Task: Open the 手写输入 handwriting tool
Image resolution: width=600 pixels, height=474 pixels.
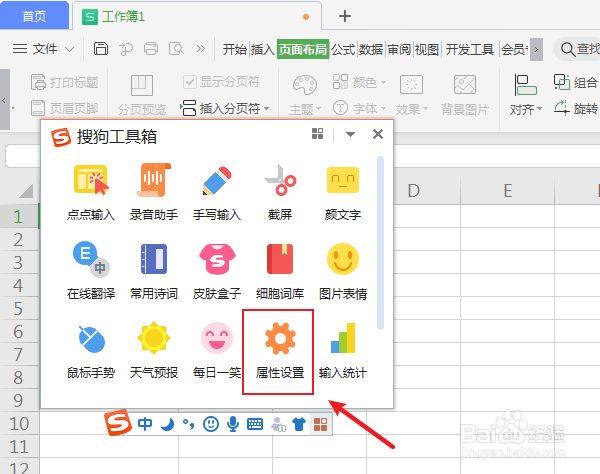Action: [217, 193]
